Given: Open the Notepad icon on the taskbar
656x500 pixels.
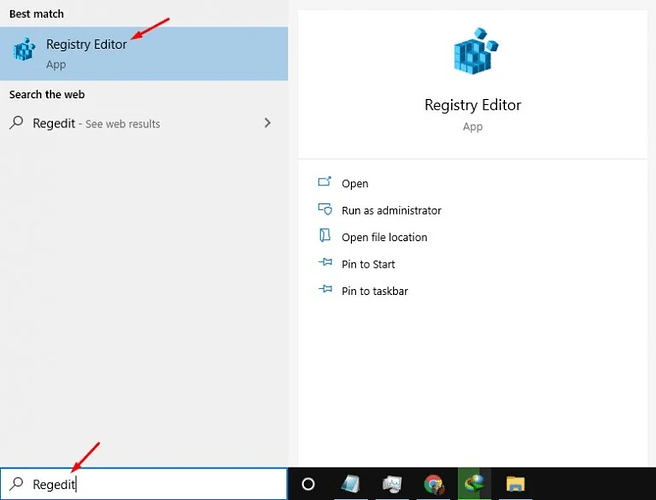Looking at the screenshot, I should [351, 484].
